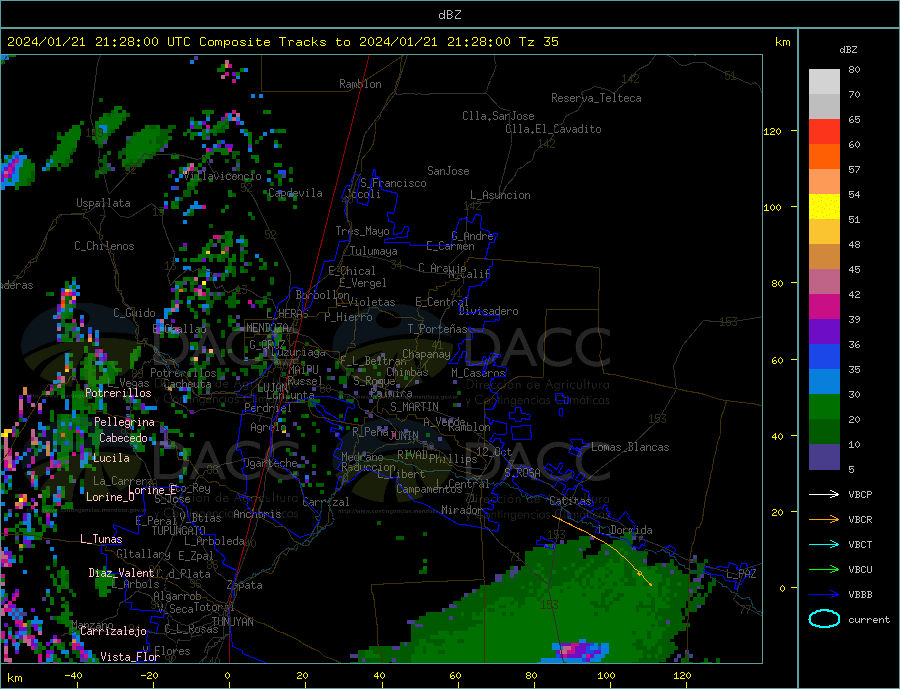This screenshot has width=900, height=689.
Task: Click the 'Cabecedo' station label
Action: (x=123, y=438)
